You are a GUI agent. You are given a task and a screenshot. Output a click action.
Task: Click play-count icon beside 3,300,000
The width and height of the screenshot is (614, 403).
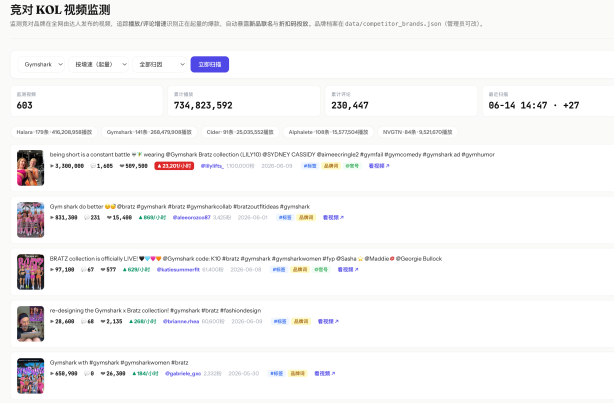(x=52, y=166)
